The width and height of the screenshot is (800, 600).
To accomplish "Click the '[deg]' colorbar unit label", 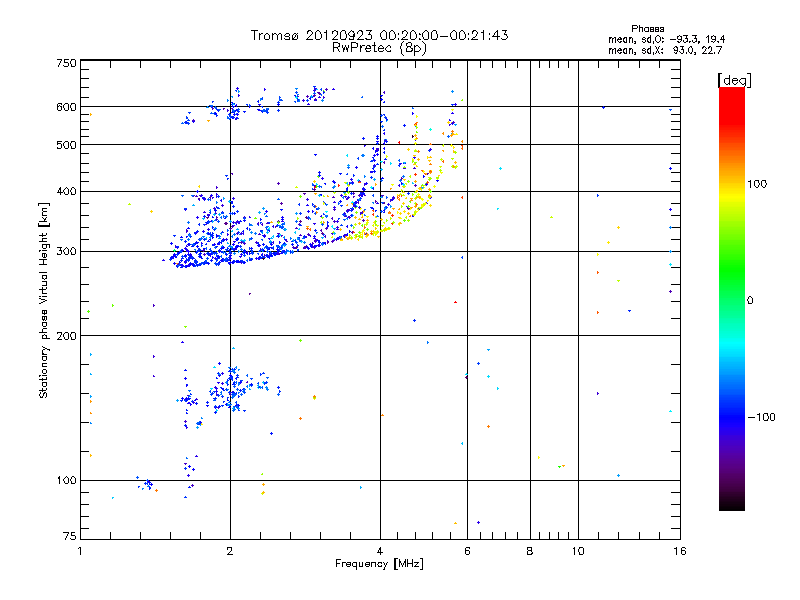I will point(734,80).
